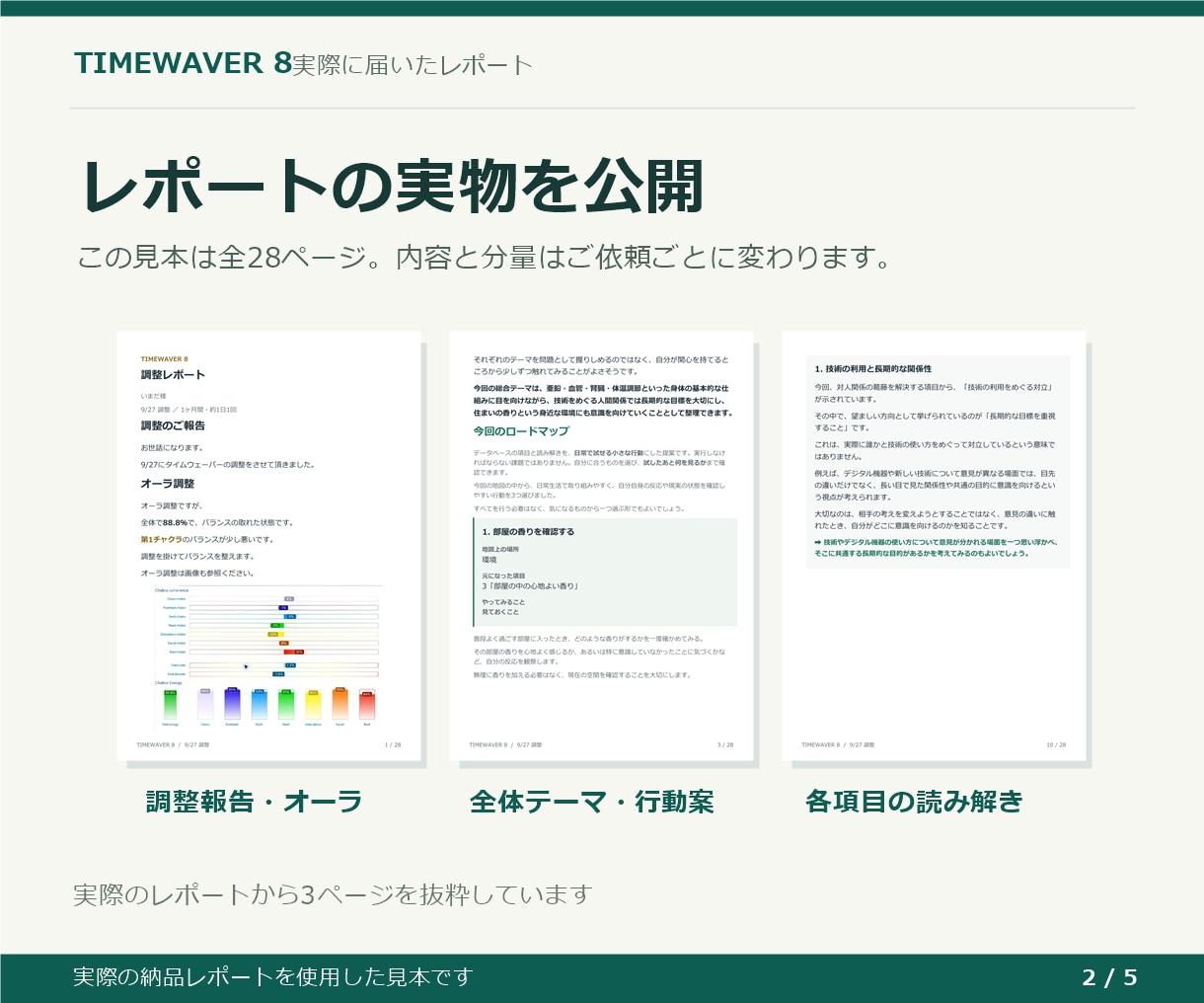Click the highlighted 第1チャクラ text
This screenshot has height=1003, width=1204.
[161, 540]
